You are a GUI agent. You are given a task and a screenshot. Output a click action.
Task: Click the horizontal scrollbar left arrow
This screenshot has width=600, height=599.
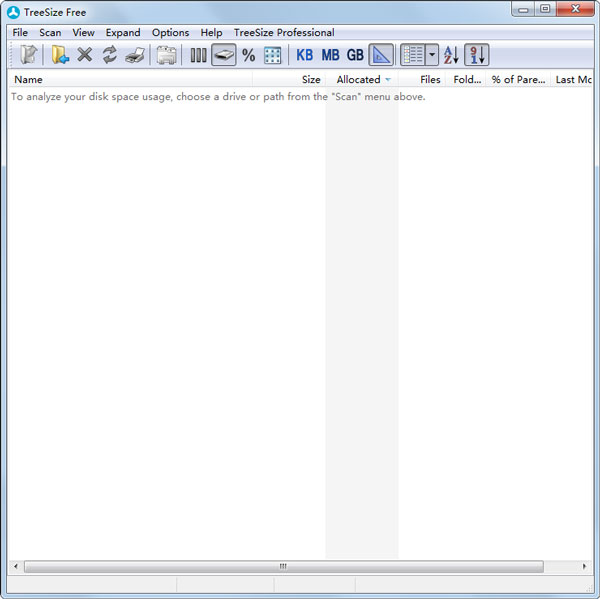[16, 566]
